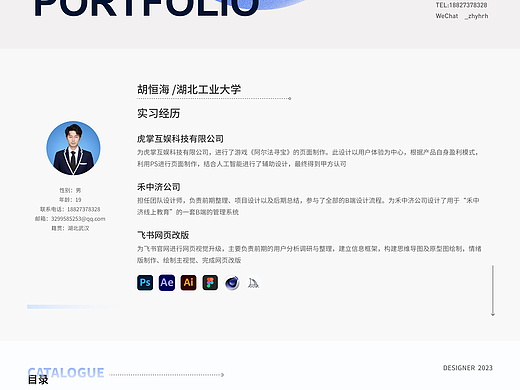Click the CATALOGUE heading
Image resolution: width=520 pixels, height=390 pixels.
[x=66, y=373]
